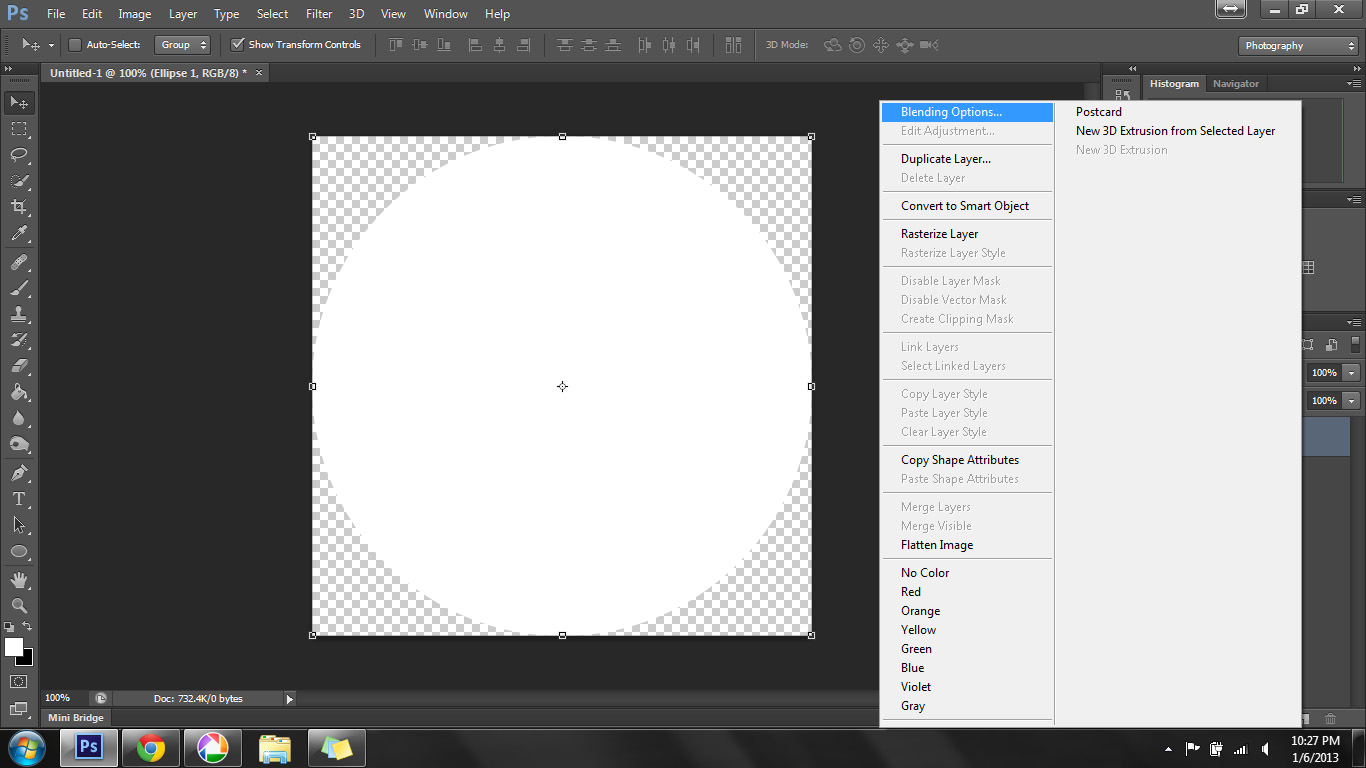Select the Rectangular Marquee tool
Screen dimensions: 1366x768
coord(19,129)
